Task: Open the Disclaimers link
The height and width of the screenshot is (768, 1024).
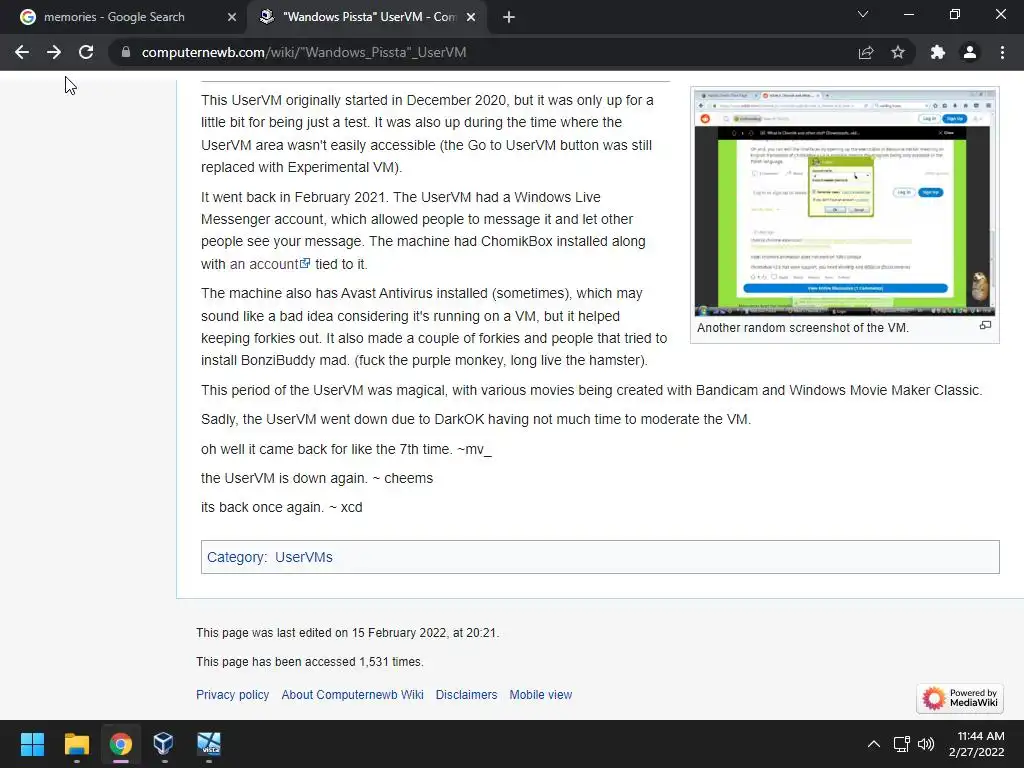Action: [466, 695]
